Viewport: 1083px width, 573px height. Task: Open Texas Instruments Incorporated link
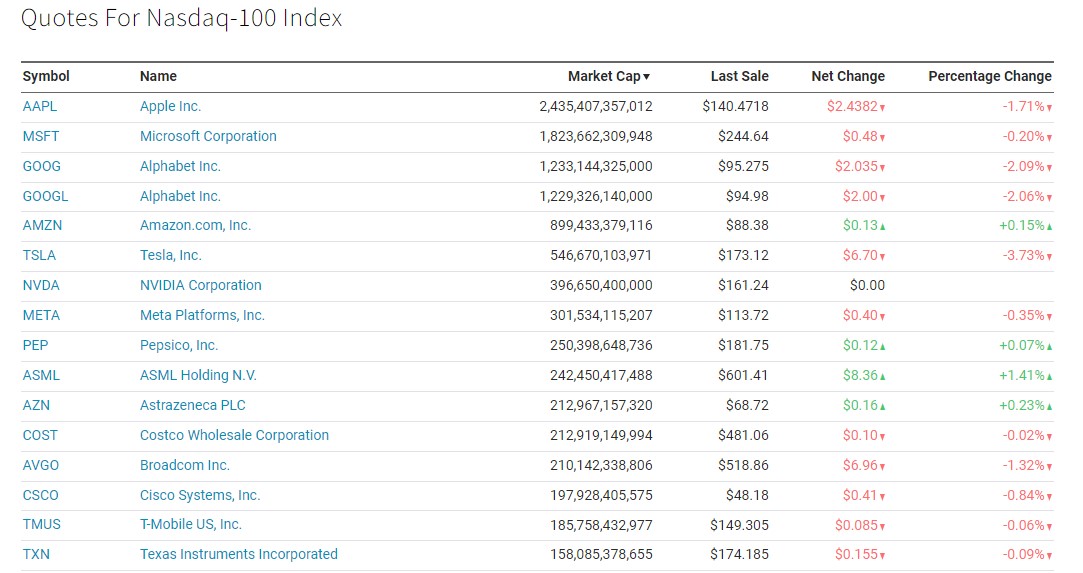coord(238,554)
